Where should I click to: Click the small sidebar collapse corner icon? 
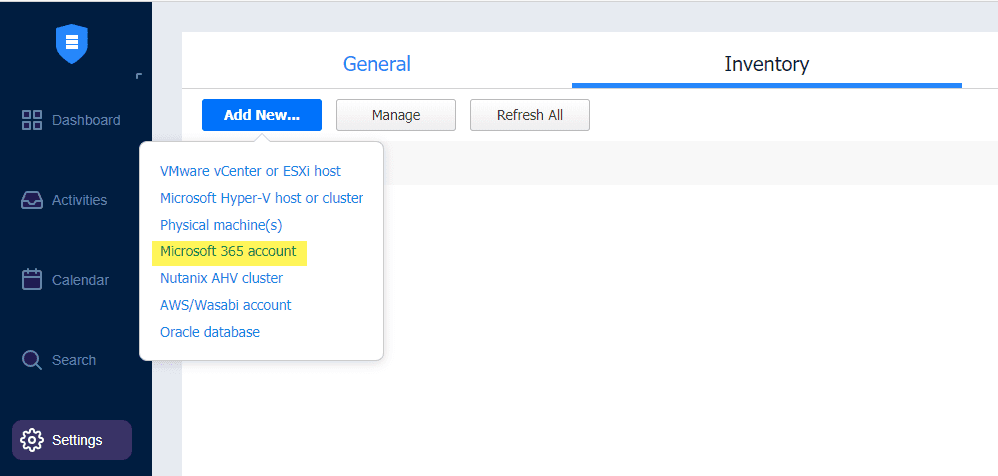coord(138,76)
